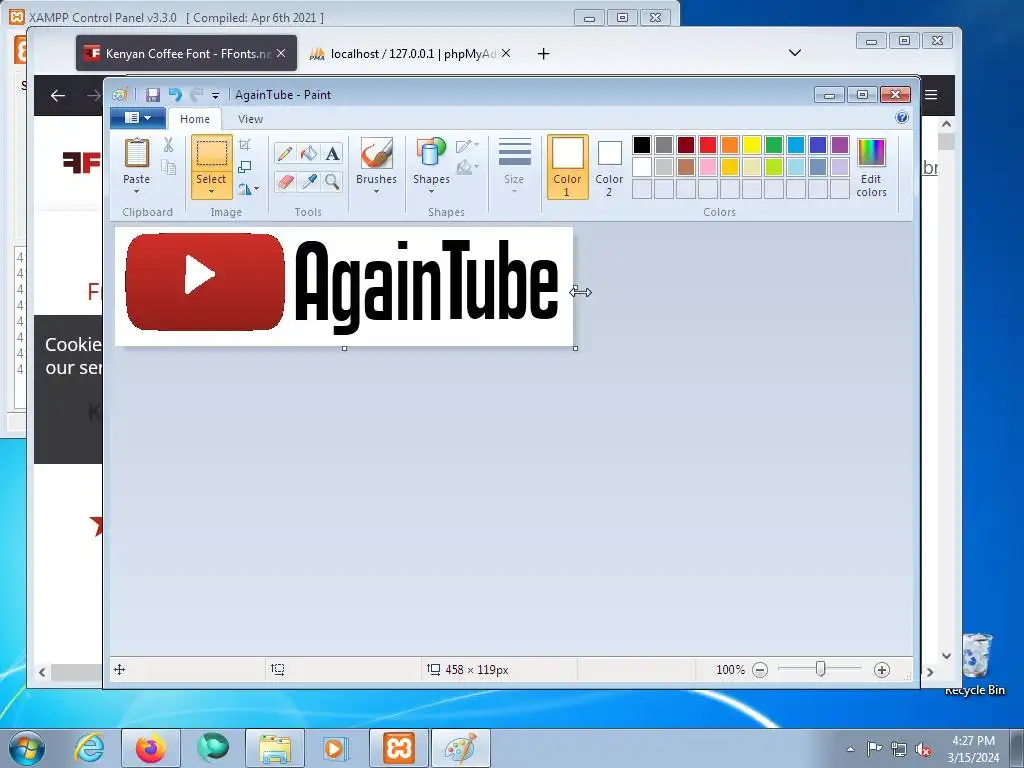
Task: Open Firefox from the taskbar
Action: [x=151, y=748]
